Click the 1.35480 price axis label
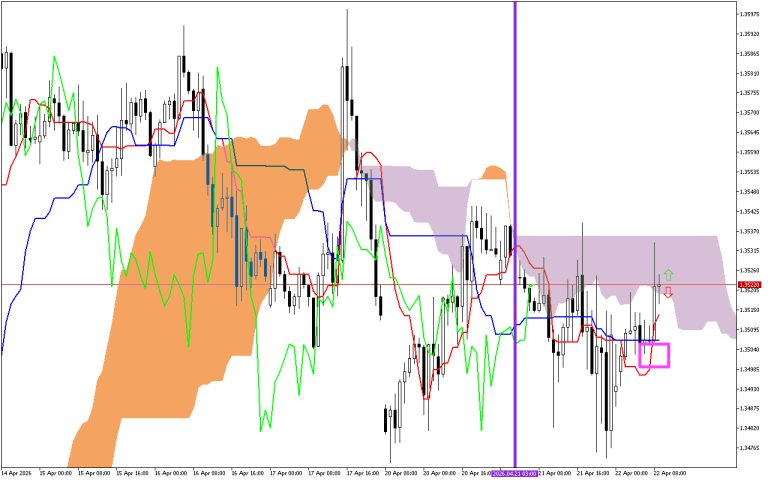The image size is (768, 480). (749, 192)
